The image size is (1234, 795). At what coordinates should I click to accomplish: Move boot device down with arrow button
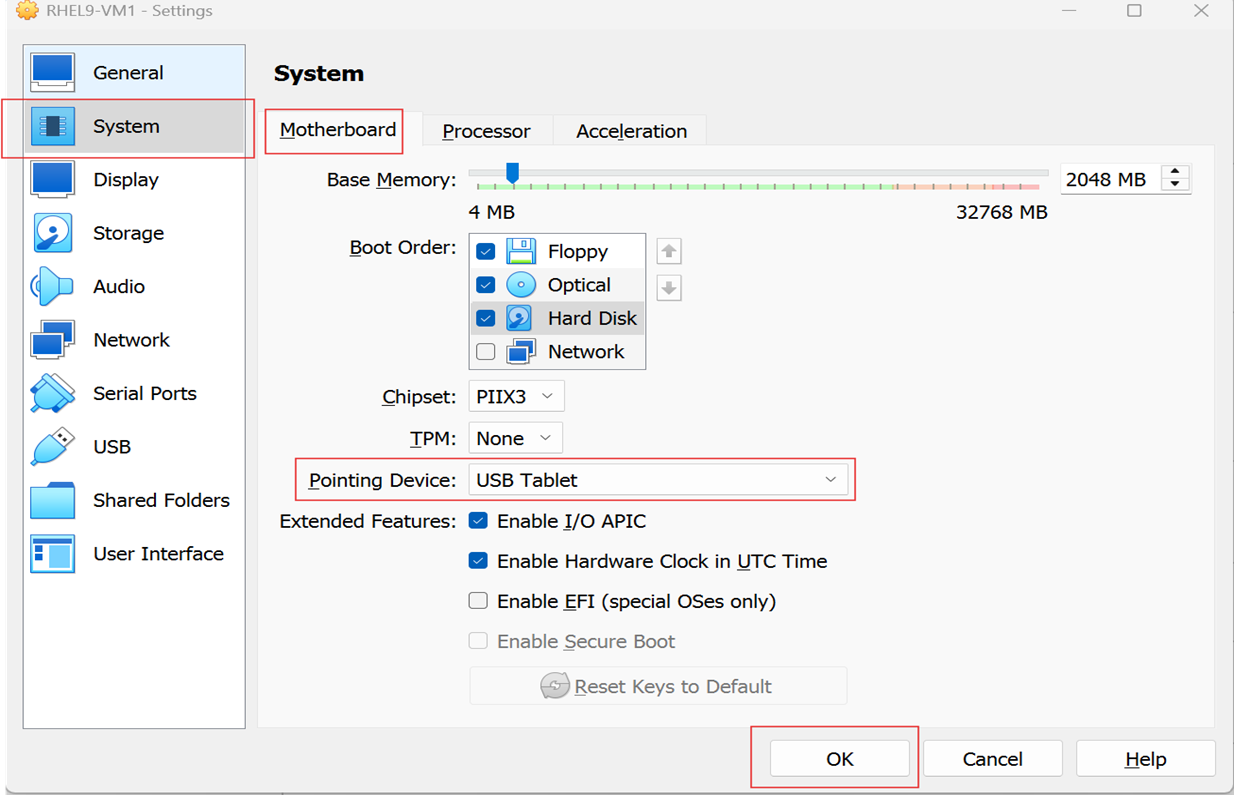coord(669,288)
